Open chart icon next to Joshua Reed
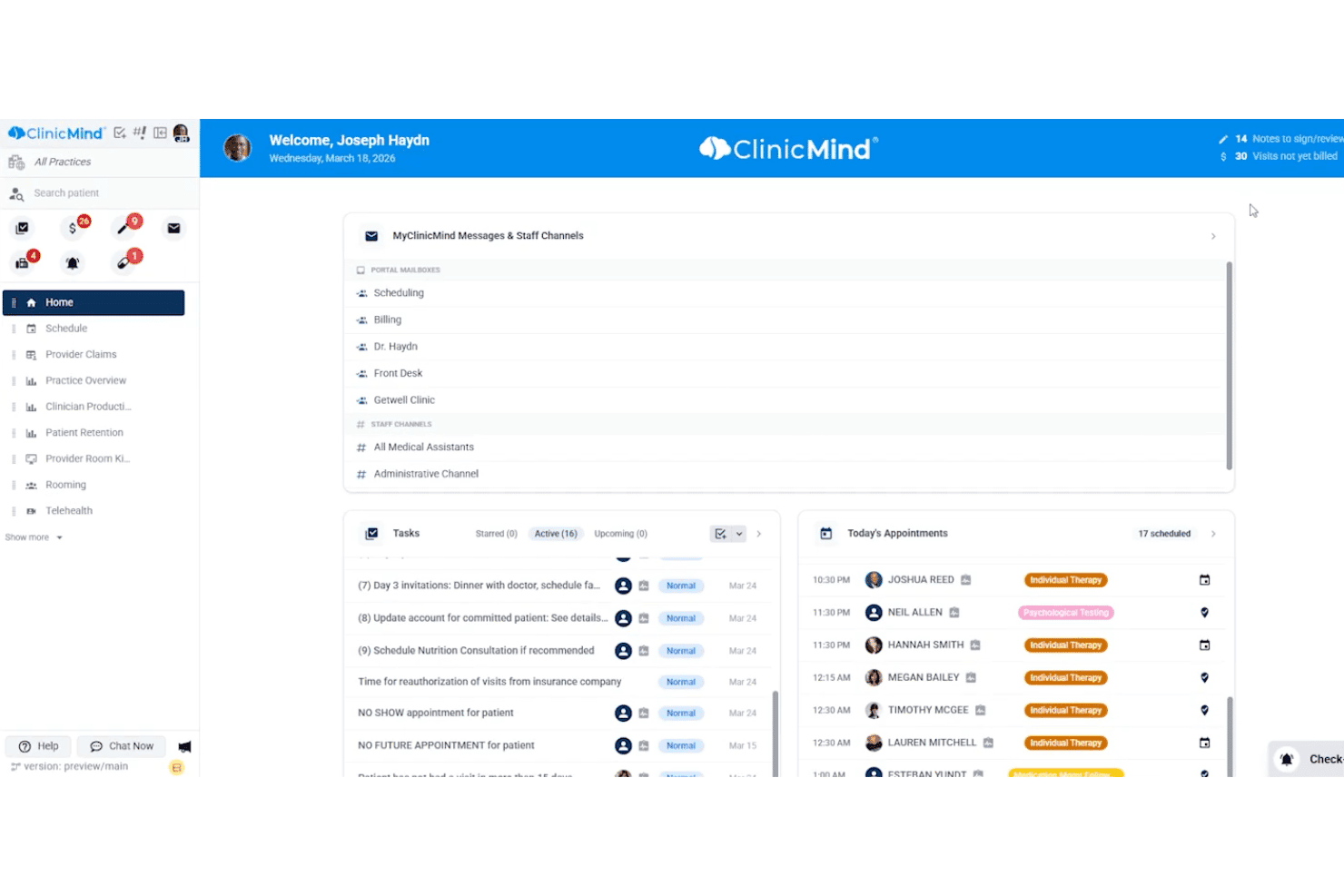The height and width of the screenshot is (896, 1344). tap(966, 580)
